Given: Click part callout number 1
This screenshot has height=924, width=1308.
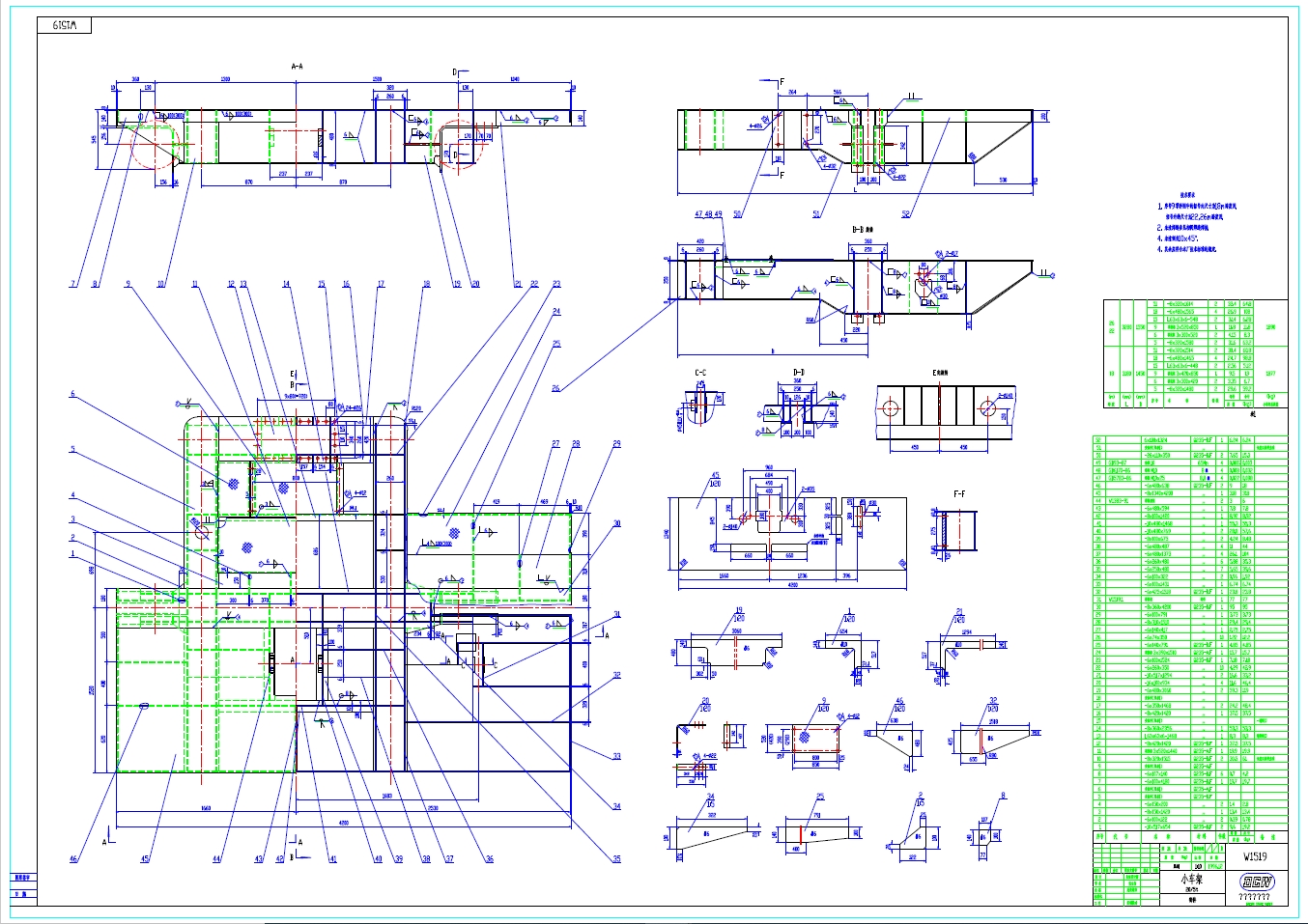Looking at the screenshot, I should click(x=72, y=554).
